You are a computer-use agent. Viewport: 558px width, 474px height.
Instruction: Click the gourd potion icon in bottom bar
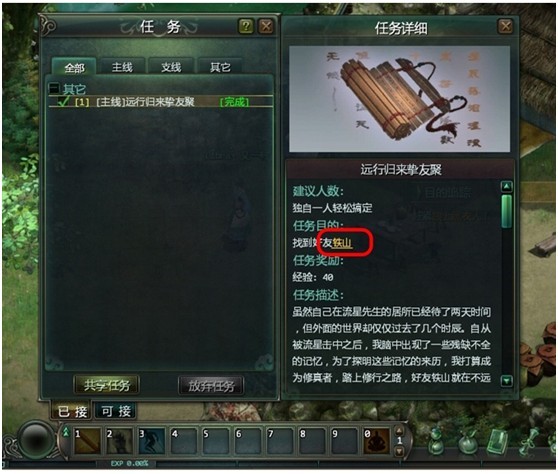pos(436,442)
